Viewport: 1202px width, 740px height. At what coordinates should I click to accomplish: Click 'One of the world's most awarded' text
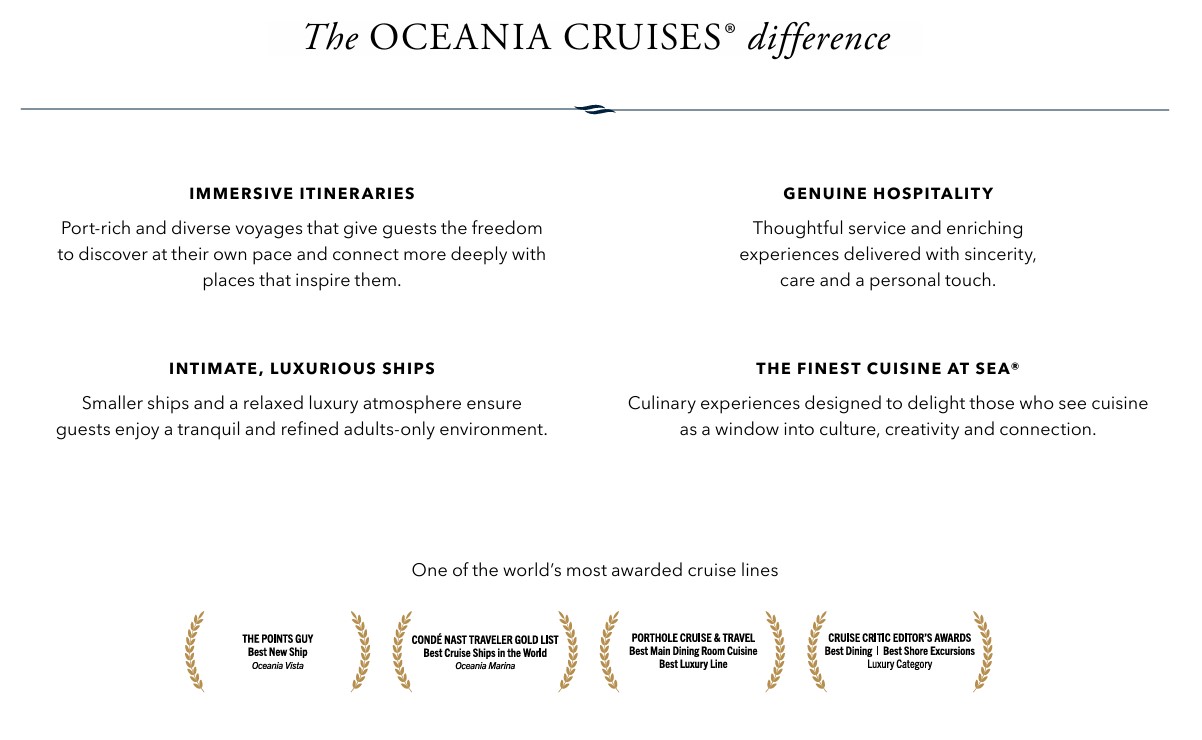pyautogui.click(x=595, y=570)
